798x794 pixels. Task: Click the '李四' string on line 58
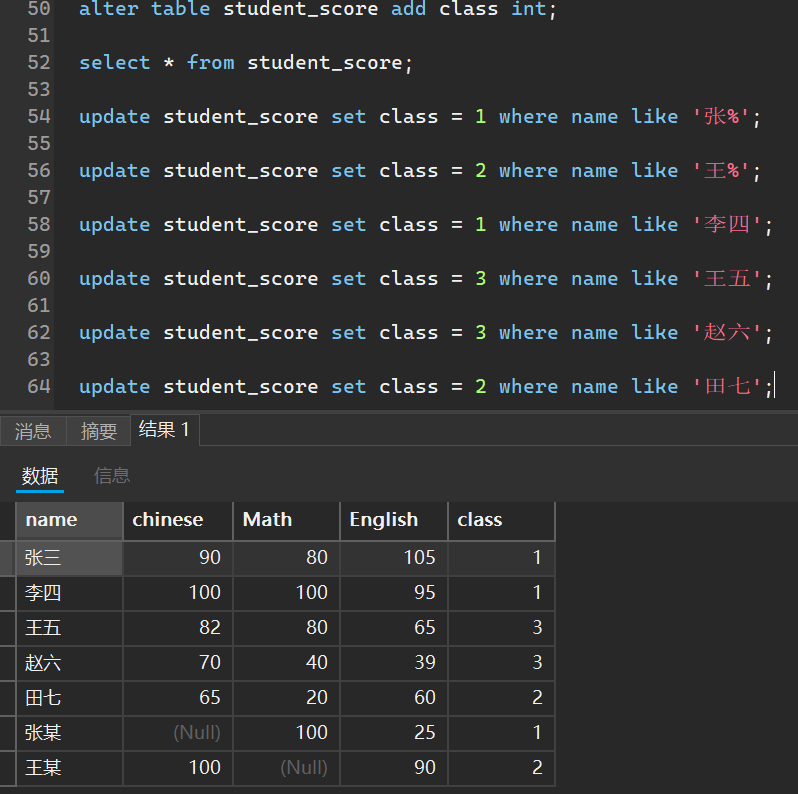(x=727, y=225)
